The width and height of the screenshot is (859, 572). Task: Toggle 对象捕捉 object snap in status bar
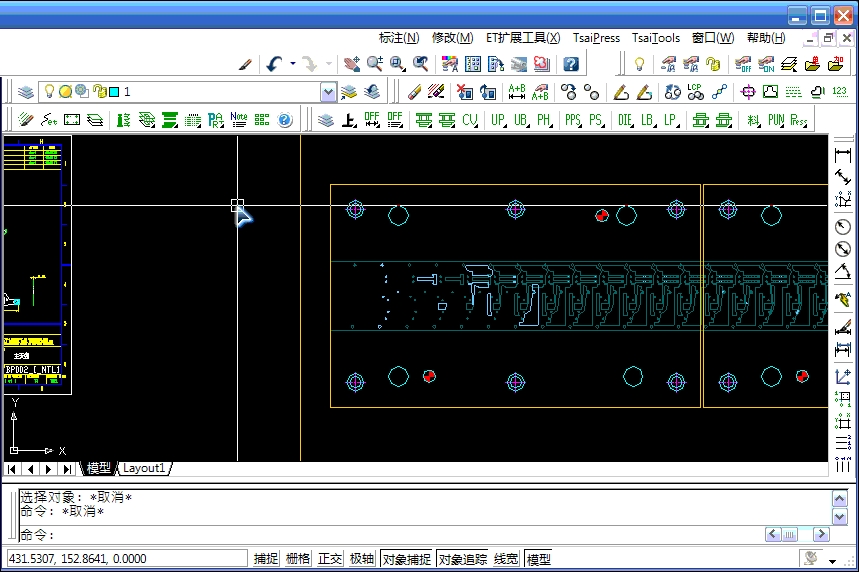tap(407, 559)
